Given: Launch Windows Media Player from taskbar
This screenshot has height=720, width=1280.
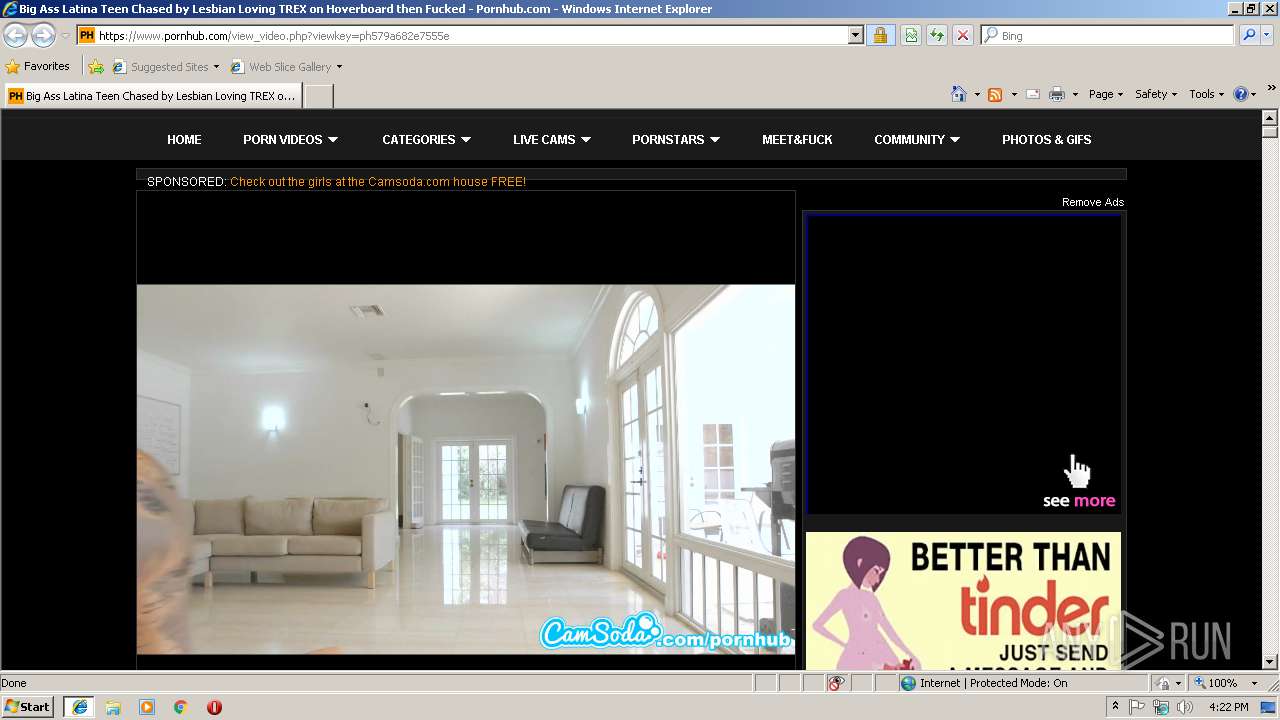Looking at the screenshot, I should (x=147, y=707).
